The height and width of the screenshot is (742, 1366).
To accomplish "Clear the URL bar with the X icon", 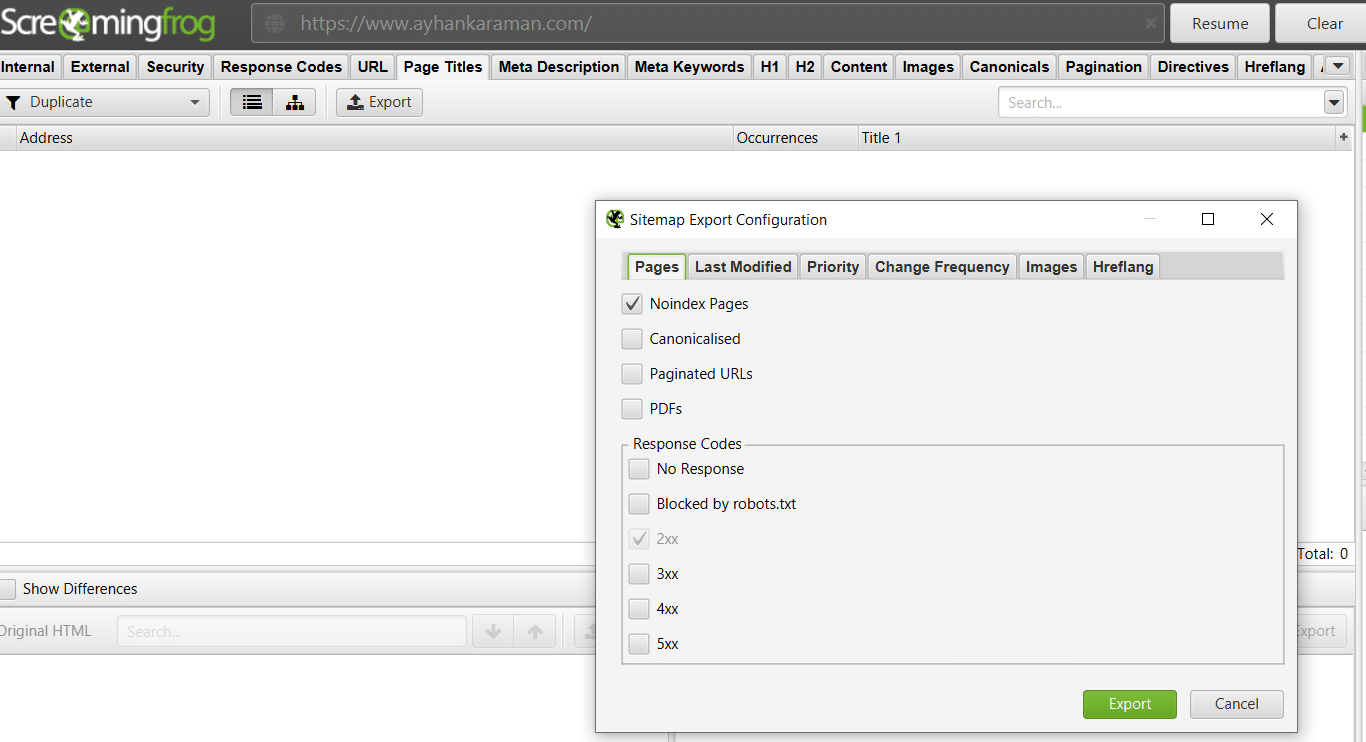I will [1151, 23].
